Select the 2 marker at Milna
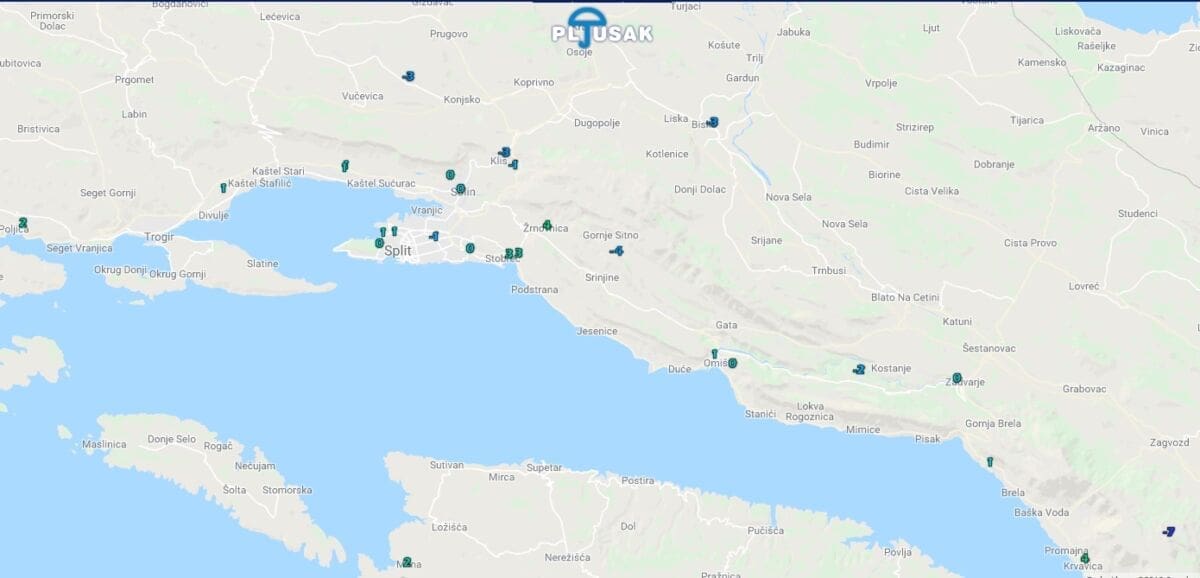The width and height of the screenshot is (1200, 578). (407, 562)
